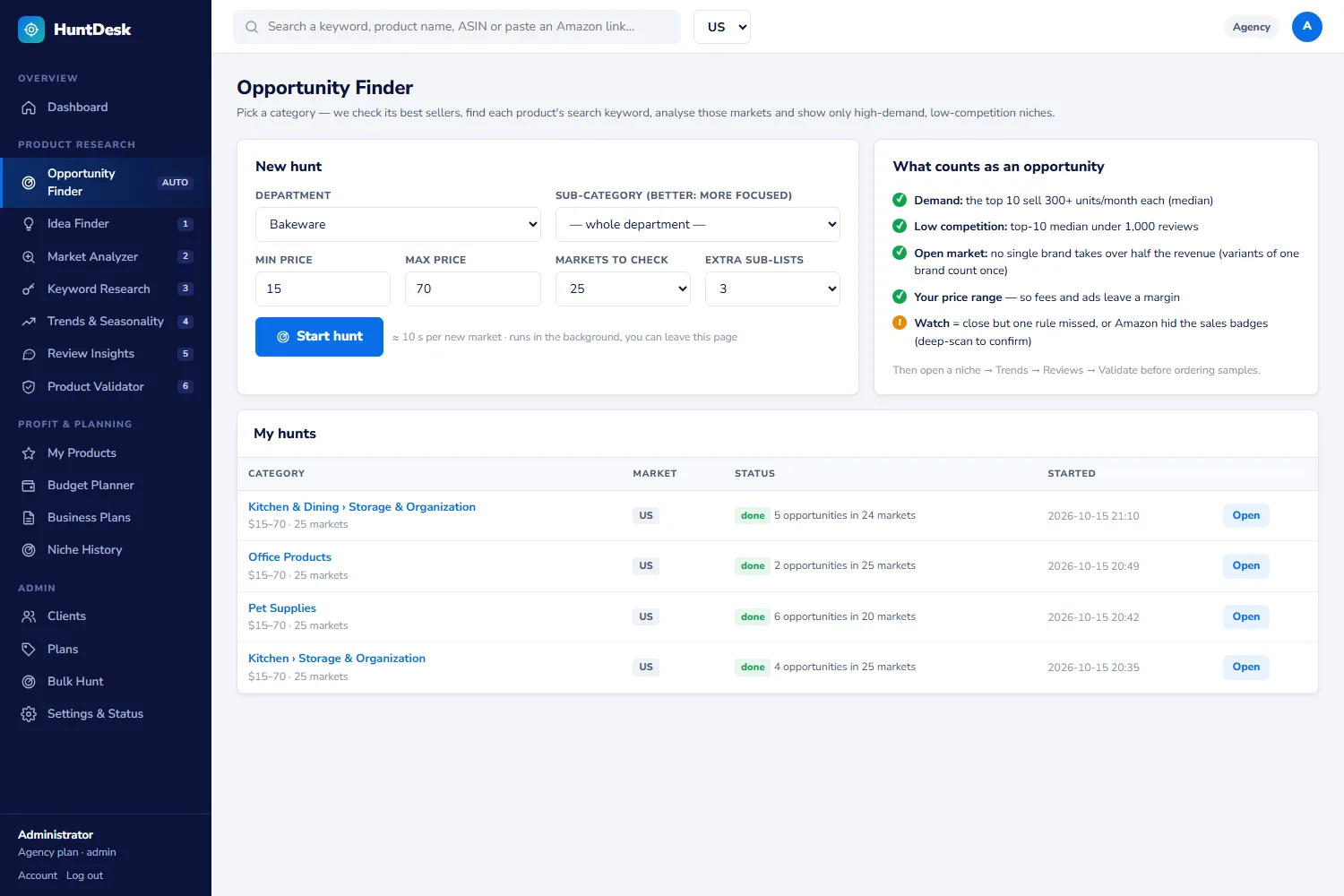1344x896 pixels.
Task: Click the Max price input field
Action: click(473, 289)
